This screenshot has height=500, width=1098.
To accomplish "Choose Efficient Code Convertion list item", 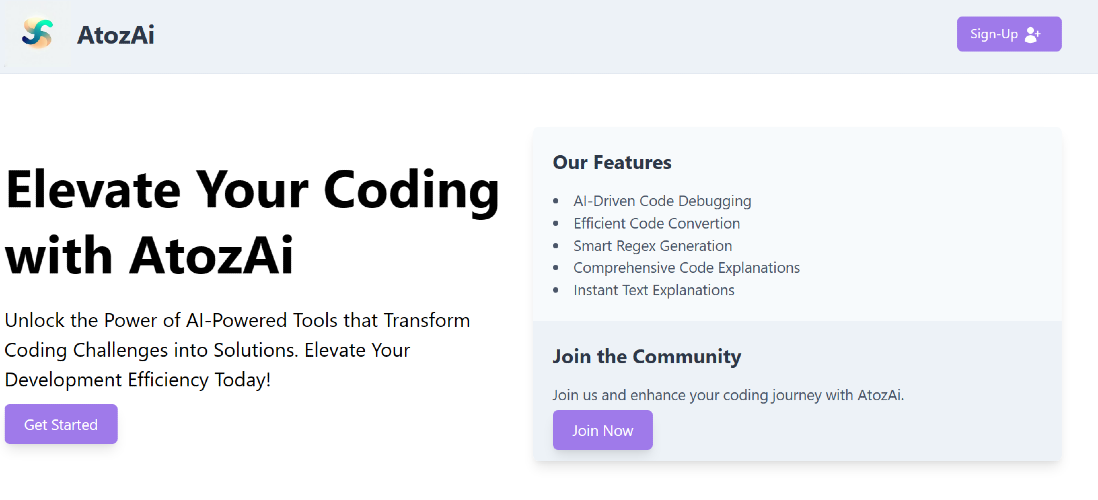I will coord(656,223).
